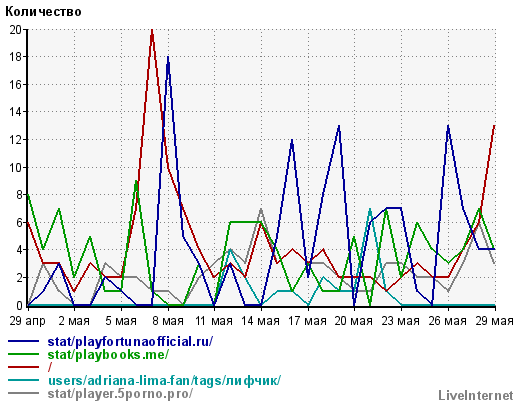Viewport: 520px width, 405px height.
Task: Click the red "/" legend entry
Action: point(50,367)
